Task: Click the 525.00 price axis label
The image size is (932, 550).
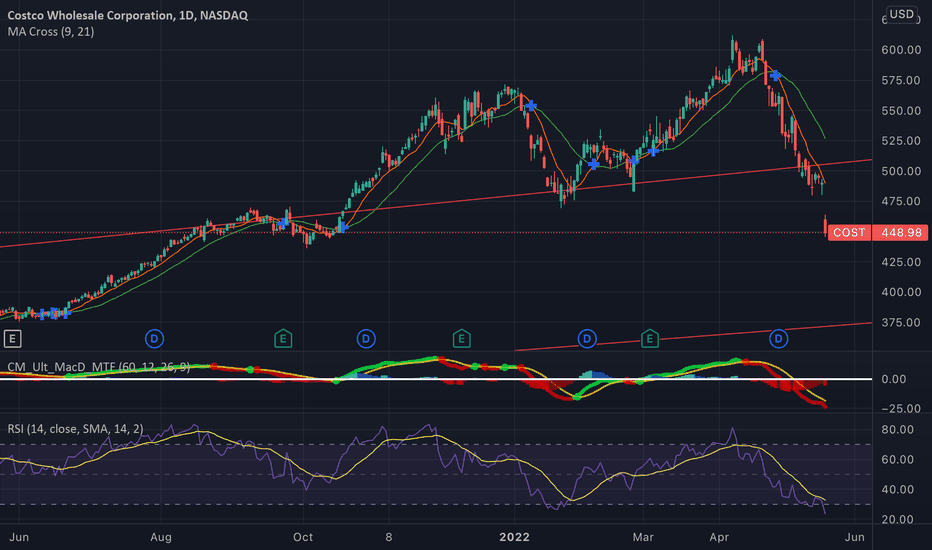Action: [901, 141]
